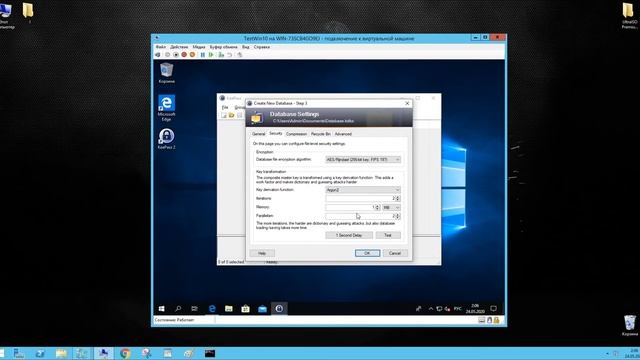Show hidden tray icons in VM taskbar
The image size is (640, 360).
(431, 309)
